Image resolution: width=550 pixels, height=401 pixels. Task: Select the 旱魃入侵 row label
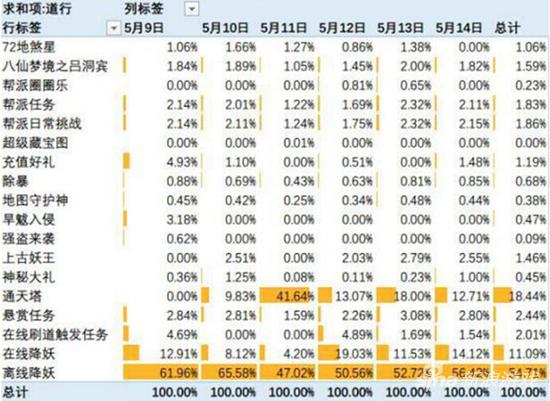click(29, 220)
